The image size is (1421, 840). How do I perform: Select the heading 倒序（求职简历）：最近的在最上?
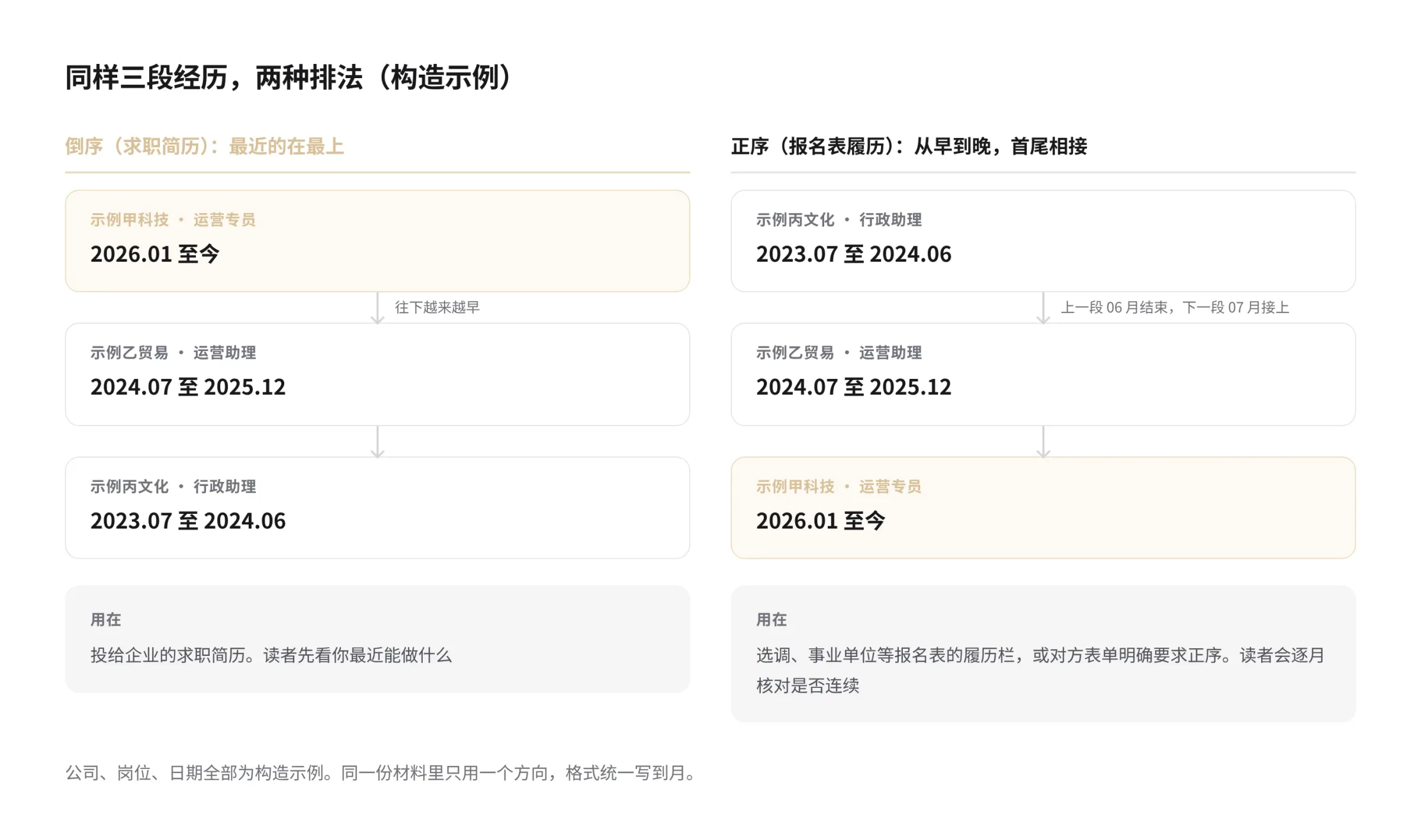click(x=204, y=146)
